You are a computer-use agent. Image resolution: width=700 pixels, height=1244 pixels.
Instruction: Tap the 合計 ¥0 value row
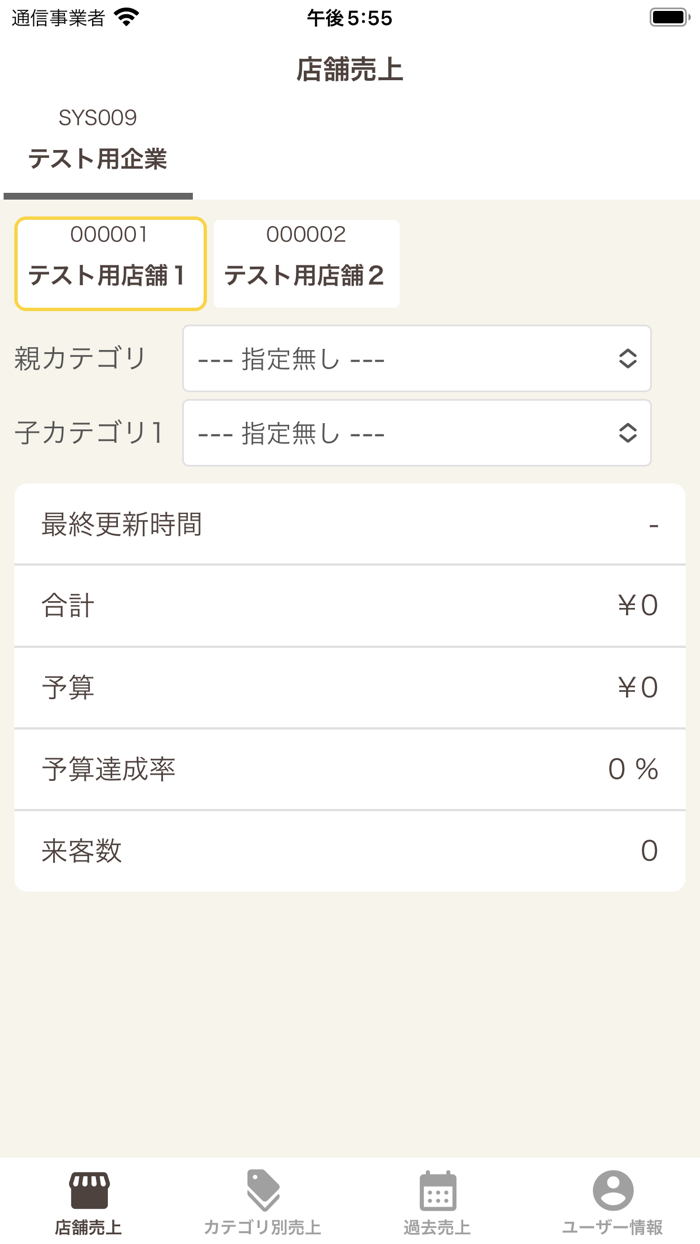pyautogui.click(x=350, y=605)
